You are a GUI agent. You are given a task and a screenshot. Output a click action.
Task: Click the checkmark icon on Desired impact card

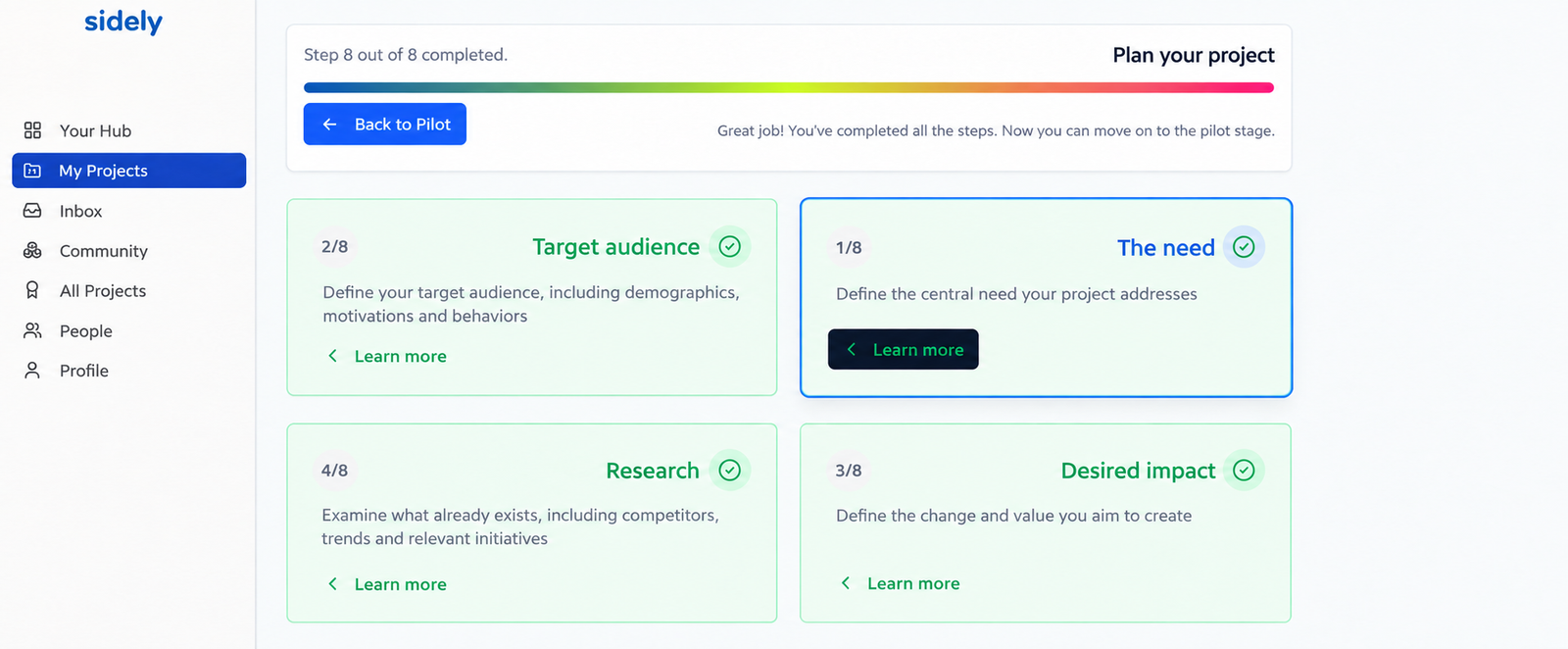(1244, 471)
